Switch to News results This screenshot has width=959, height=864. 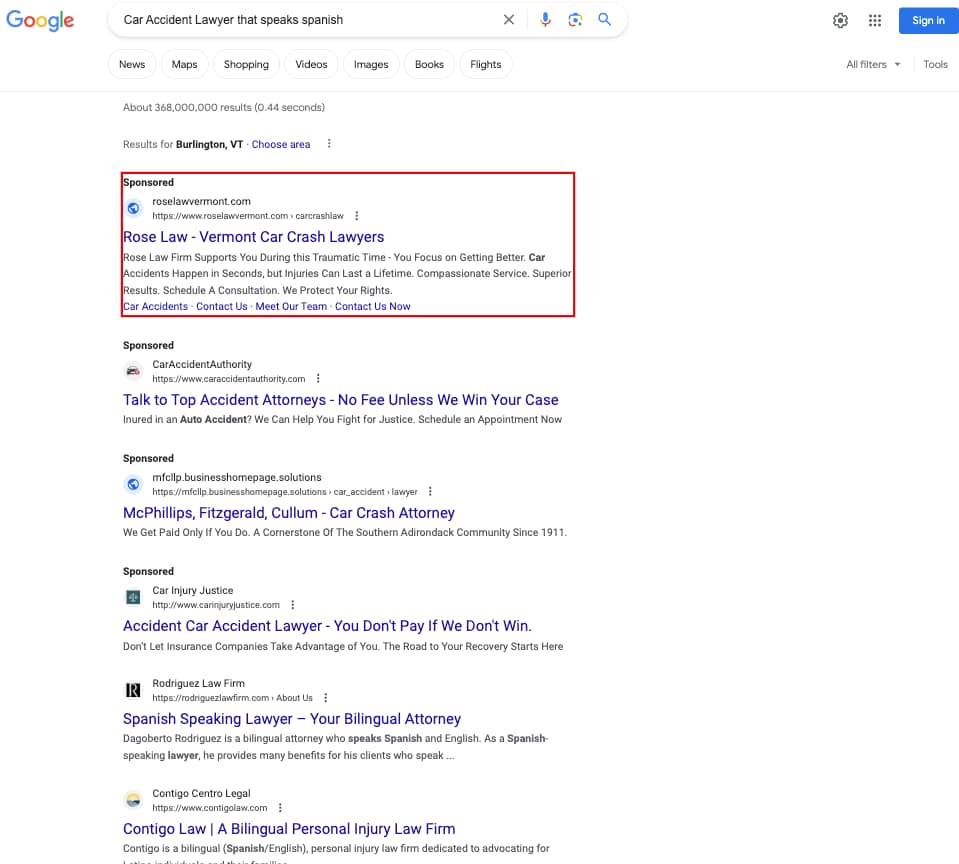pos(132,64)
